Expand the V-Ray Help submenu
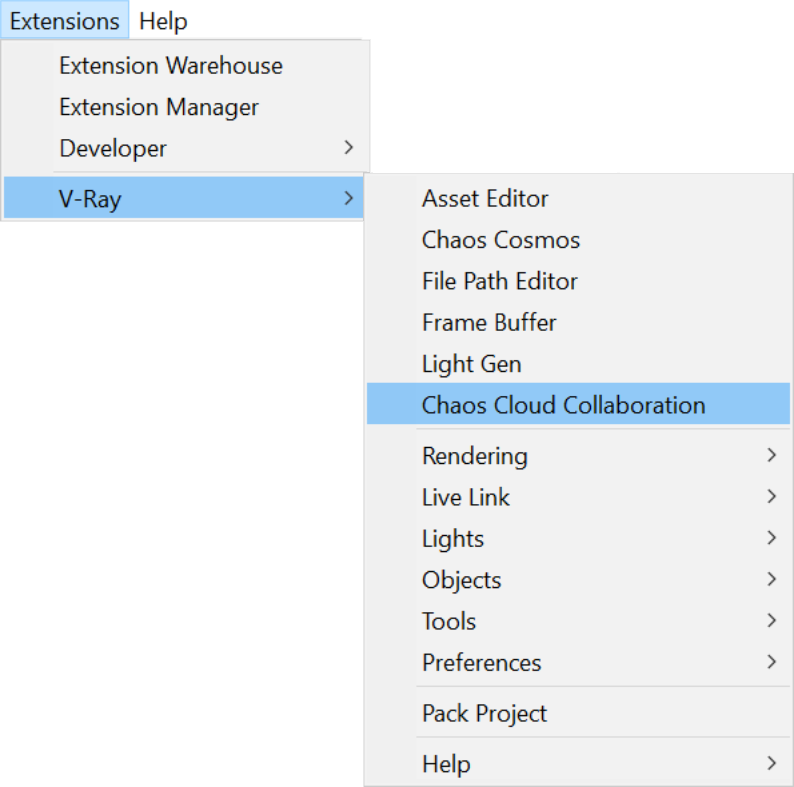The image size is (794, 787). pos(578,764)
